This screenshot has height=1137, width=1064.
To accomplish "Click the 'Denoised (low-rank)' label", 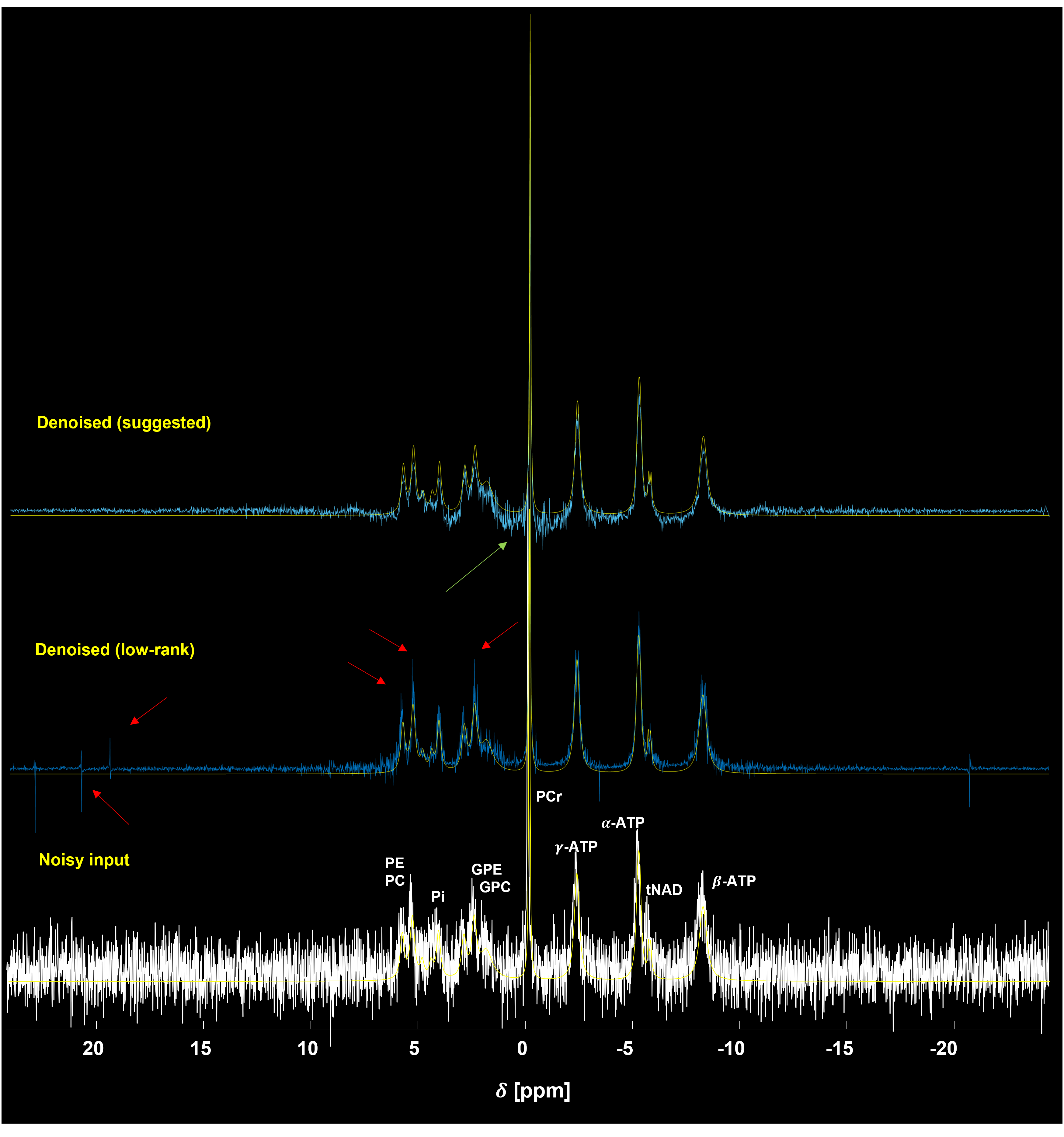I will 115,650.
